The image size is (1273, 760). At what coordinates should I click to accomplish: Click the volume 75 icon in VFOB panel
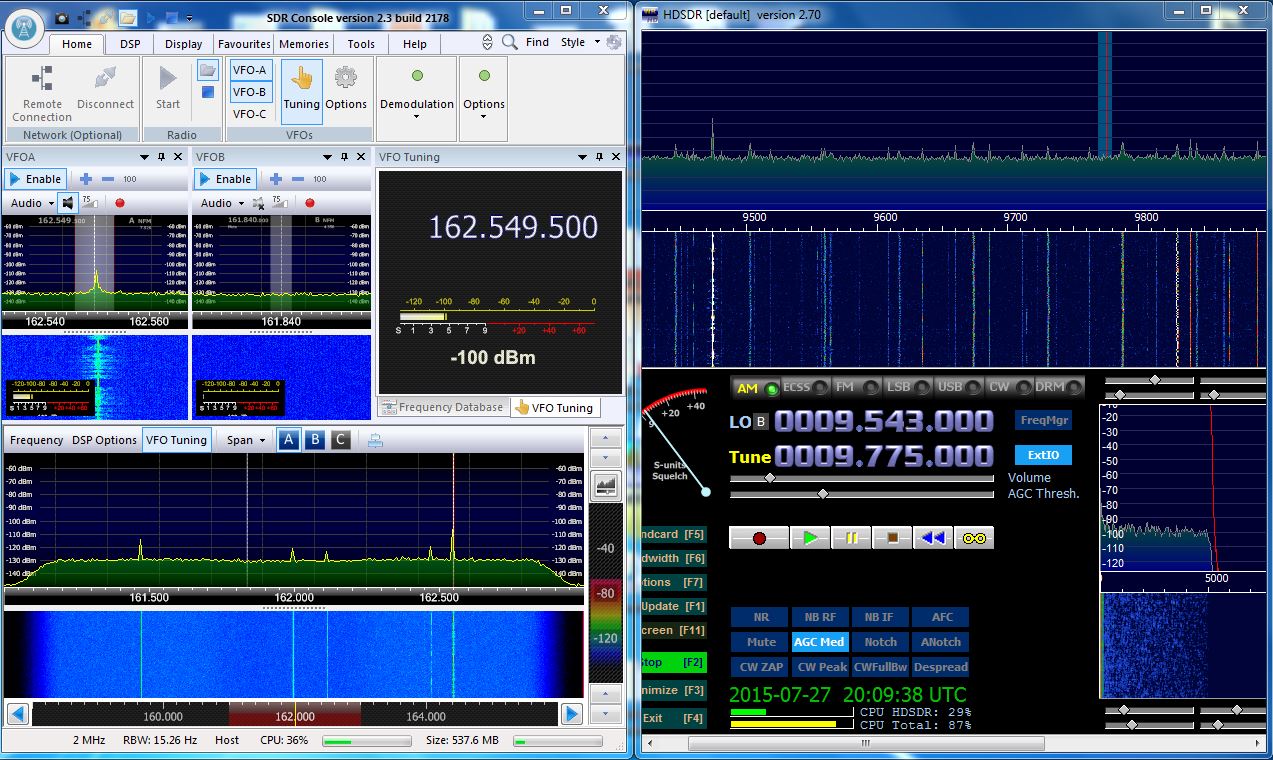coord(279,203)
